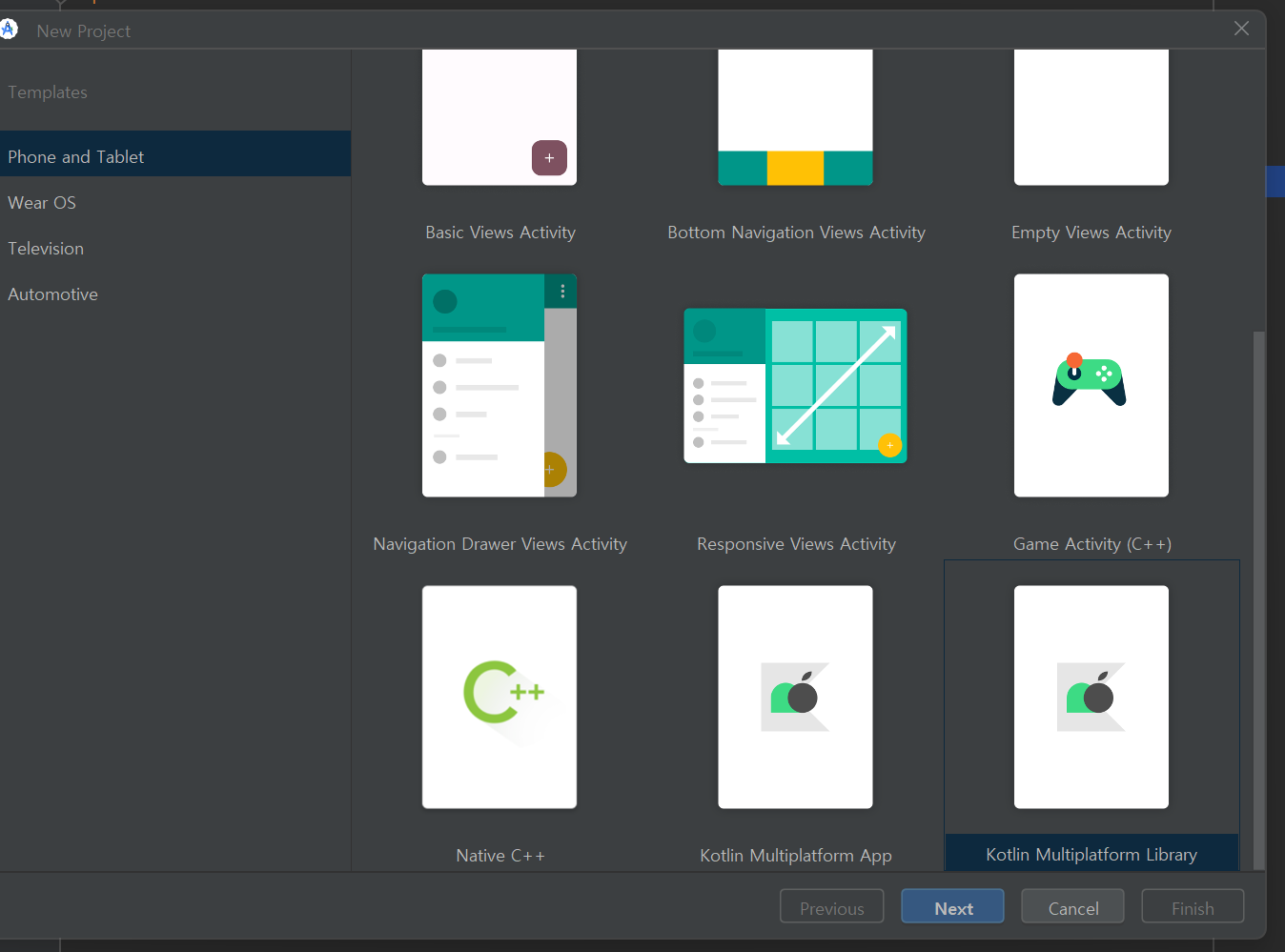Screen dimensions: 1285x952
Task: Click the Kotlin Multiplatform App icon
Action: coord(795,697)
